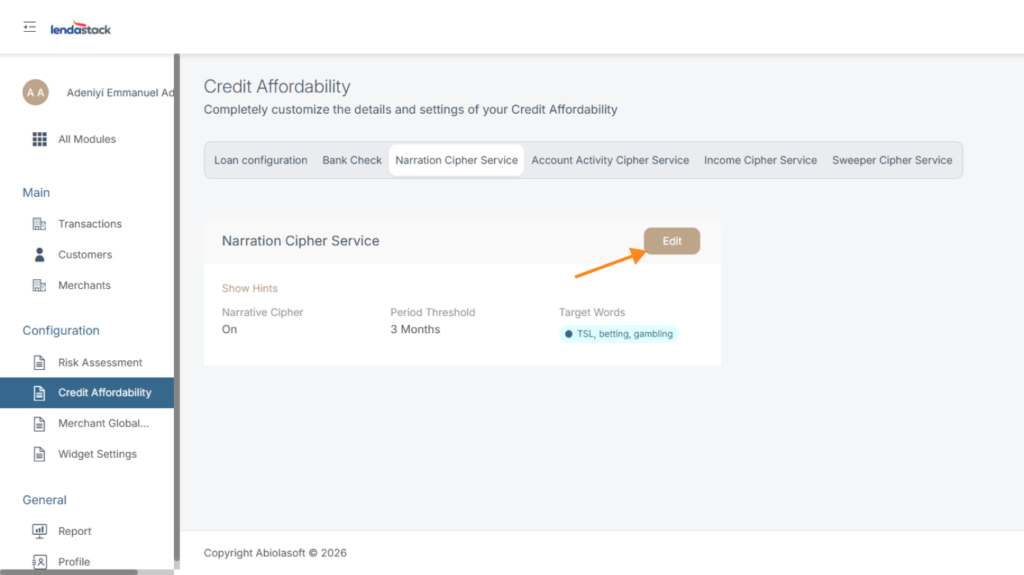Click the Risk Assessment document icon
The image size is (1024, 575).
click(40, 363)
